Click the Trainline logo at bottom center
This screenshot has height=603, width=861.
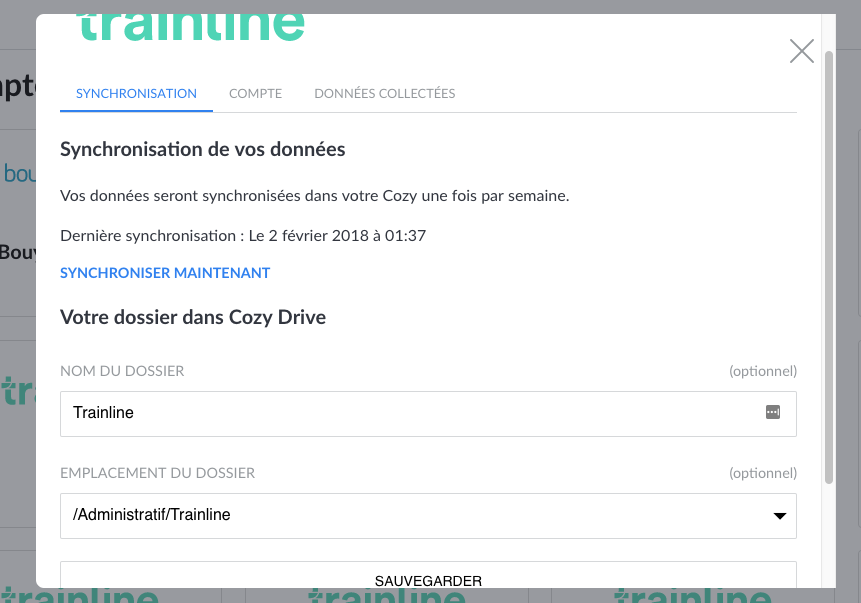386,592
